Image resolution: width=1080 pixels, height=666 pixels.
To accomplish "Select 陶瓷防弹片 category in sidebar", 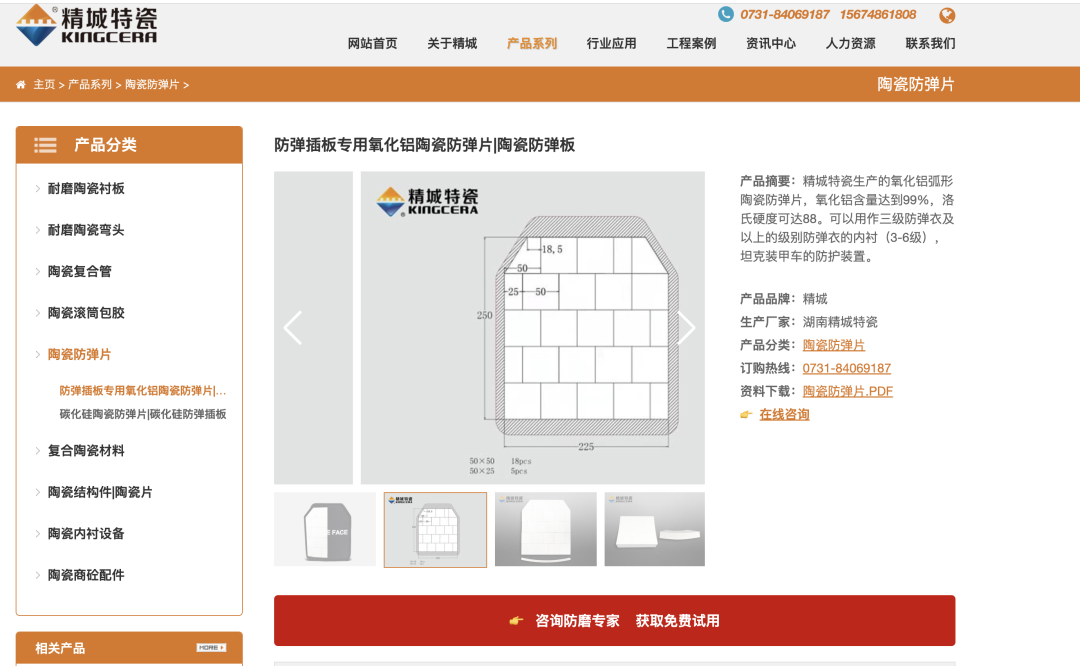I will 80,355.
